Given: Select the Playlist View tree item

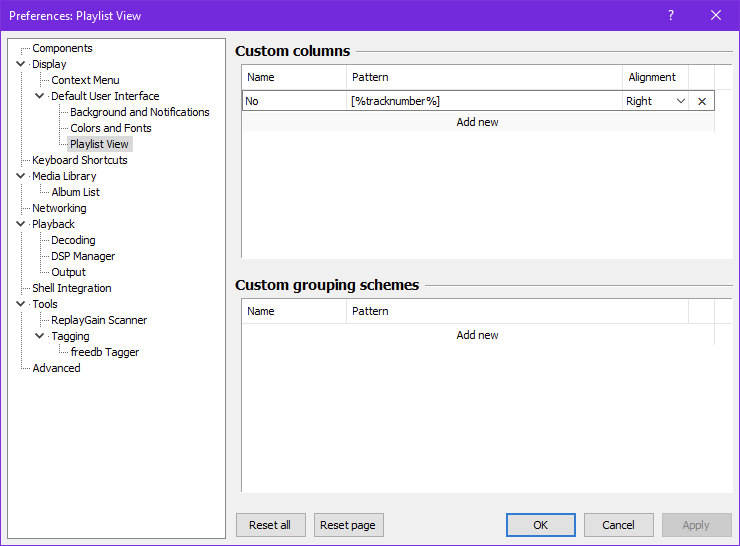Looking at the screenshot, I should coord(99,144).
